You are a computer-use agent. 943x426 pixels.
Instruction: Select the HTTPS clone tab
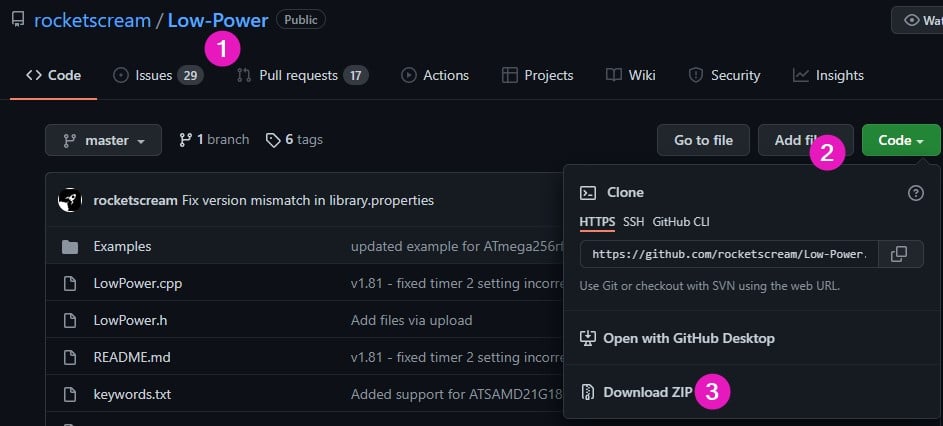click(x=597, y=221)
